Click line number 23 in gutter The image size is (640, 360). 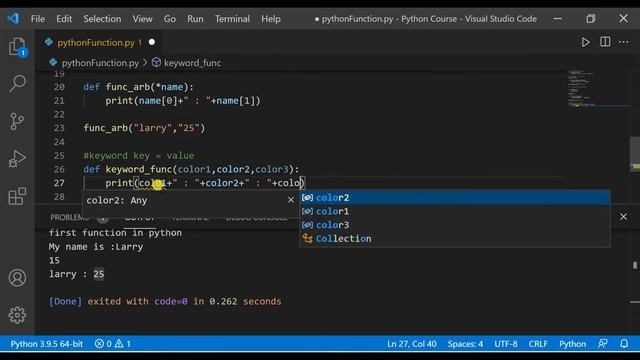(59, 128)
